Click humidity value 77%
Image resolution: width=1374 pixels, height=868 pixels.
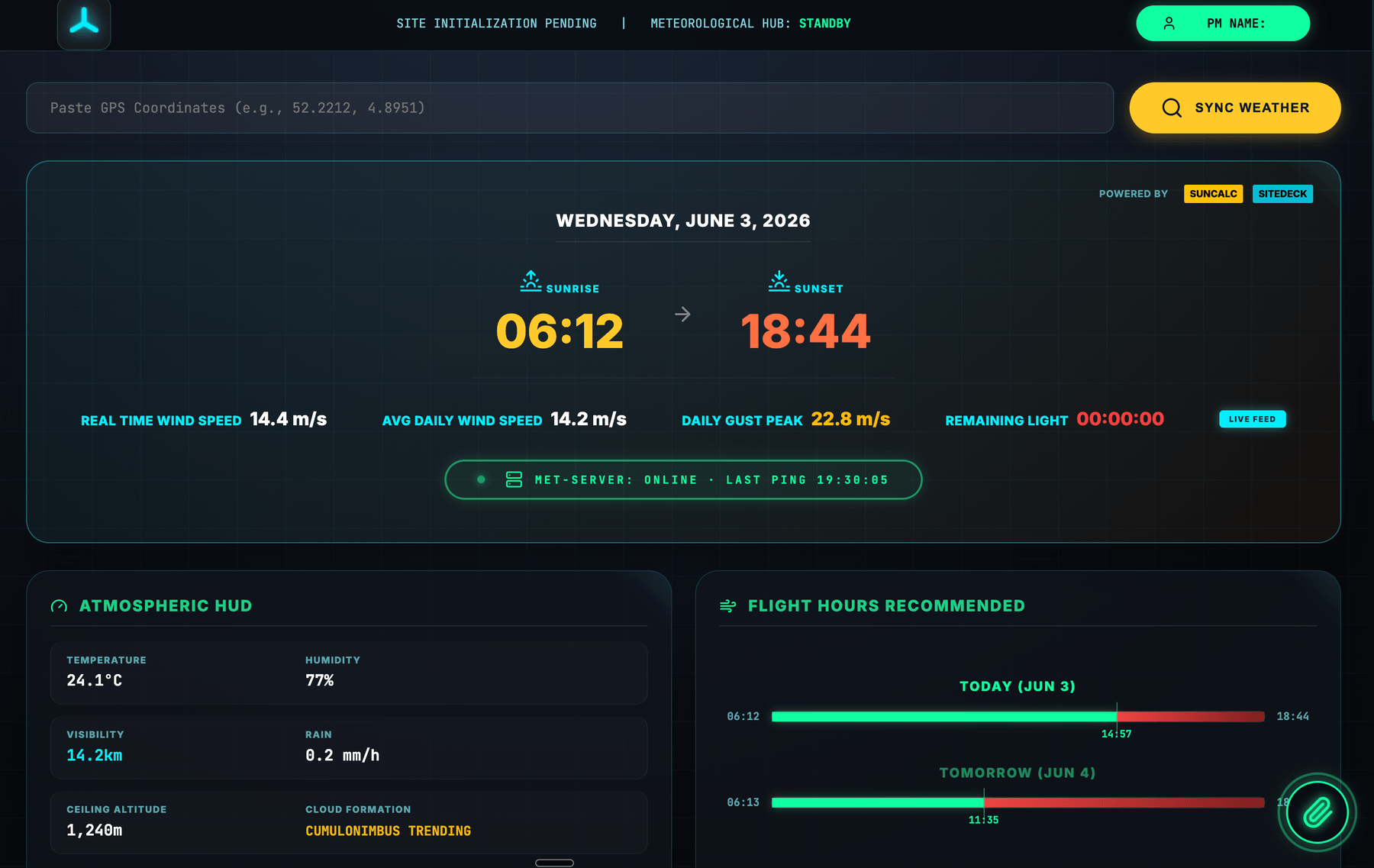tap(319, 680)
